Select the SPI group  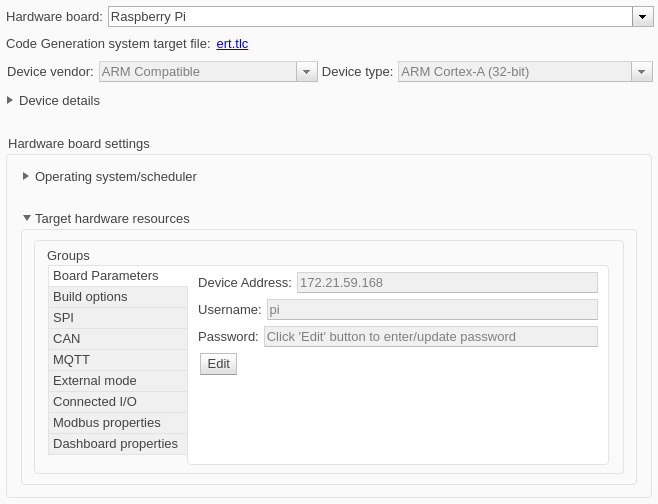coord(64,318)
